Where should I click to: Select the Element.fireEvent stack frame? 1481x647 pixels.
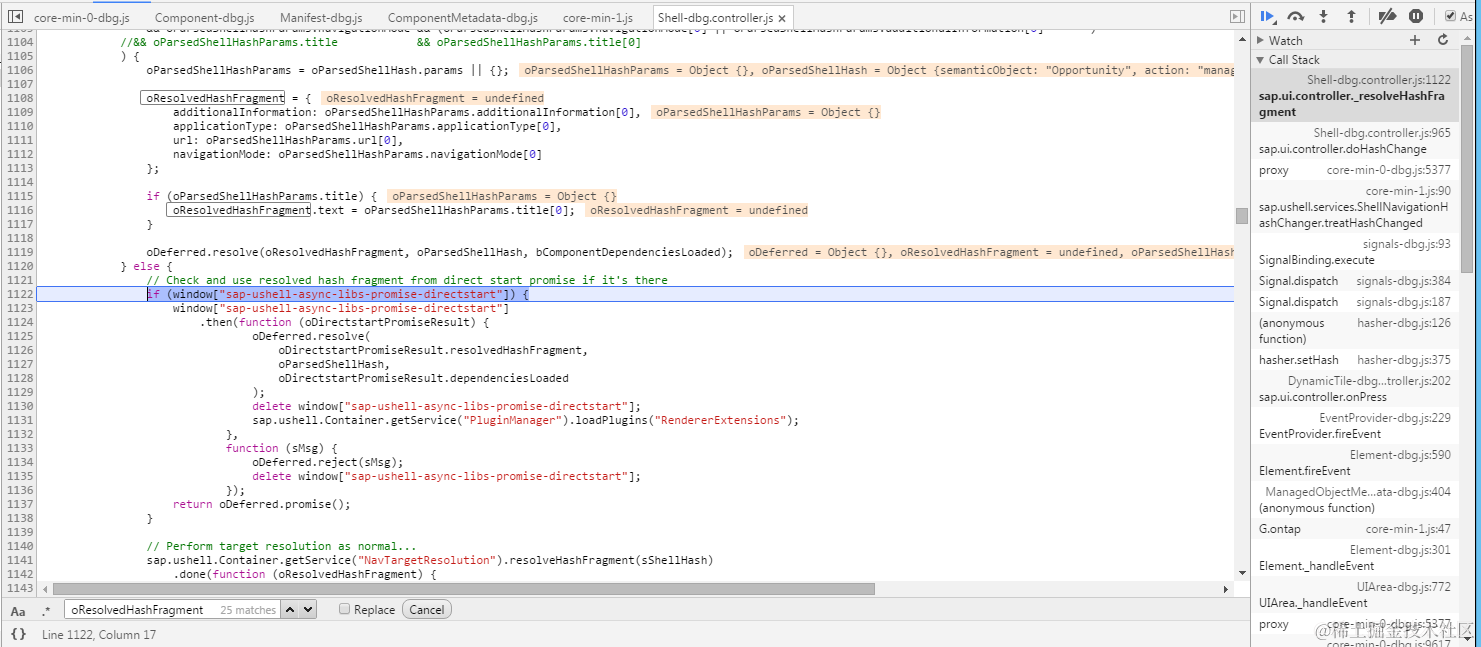[1354, 463]
